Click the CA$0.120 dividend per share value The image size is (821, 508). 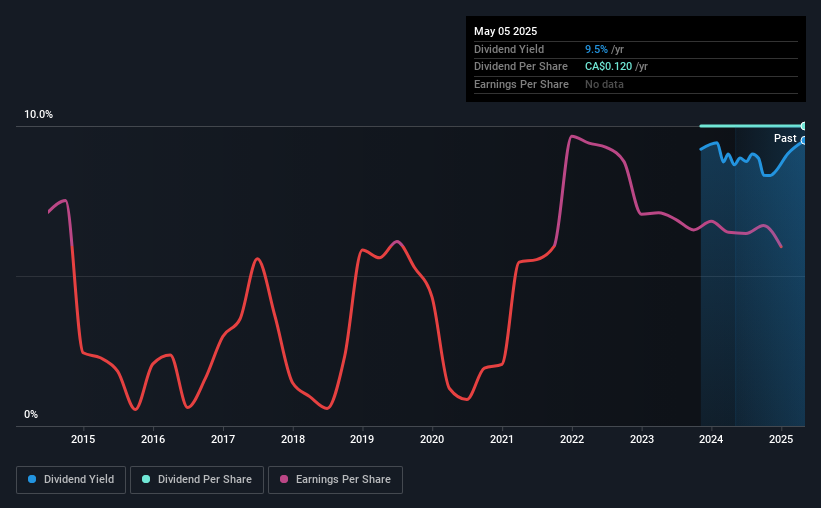pyautogui.click(x=608, y=67)
